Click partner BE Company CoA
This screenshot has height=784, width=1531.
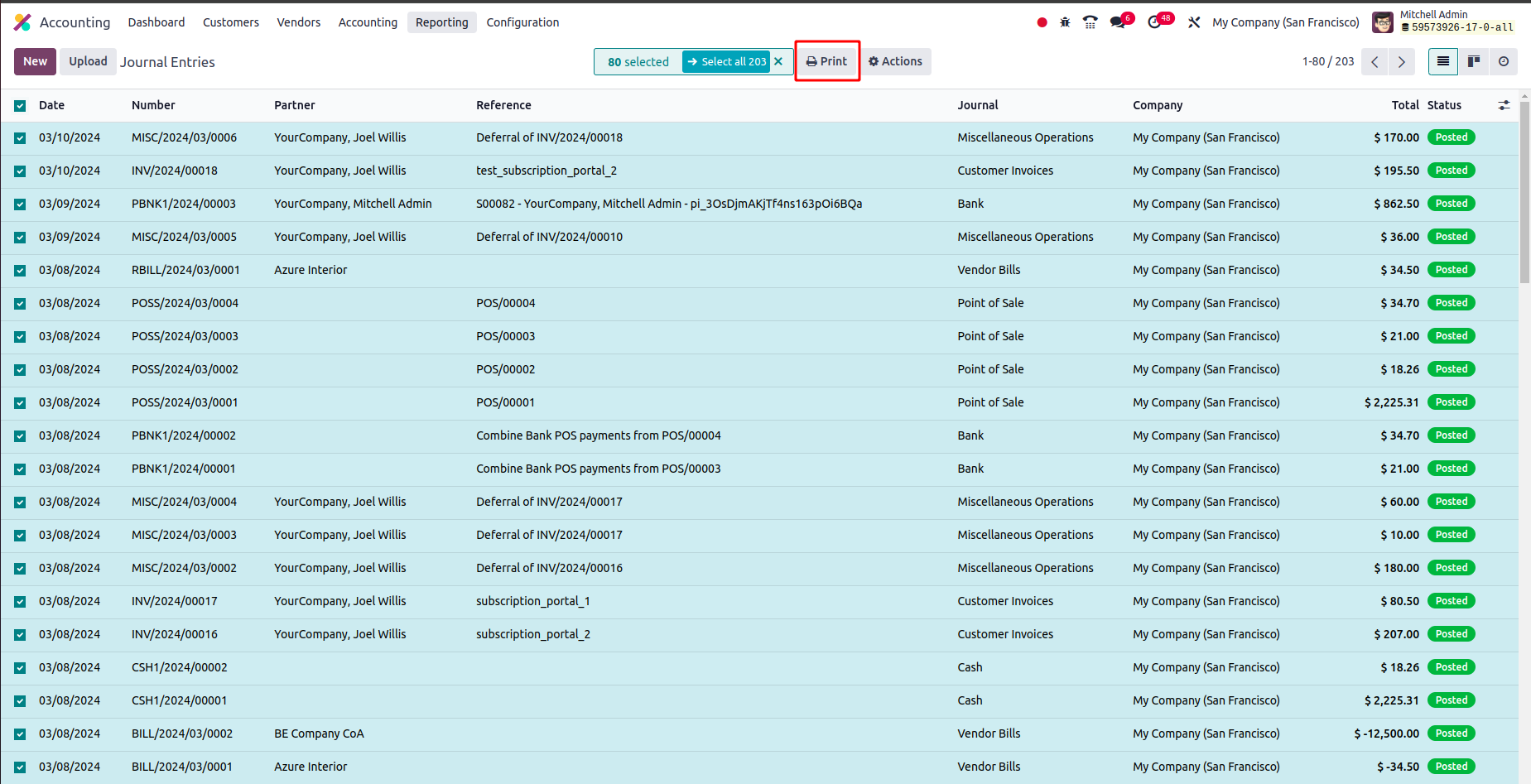[319, 733]
